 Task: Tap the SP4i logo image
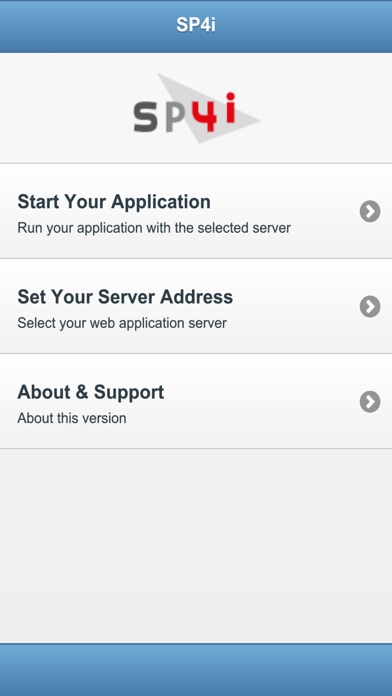(x=196, y=109)
